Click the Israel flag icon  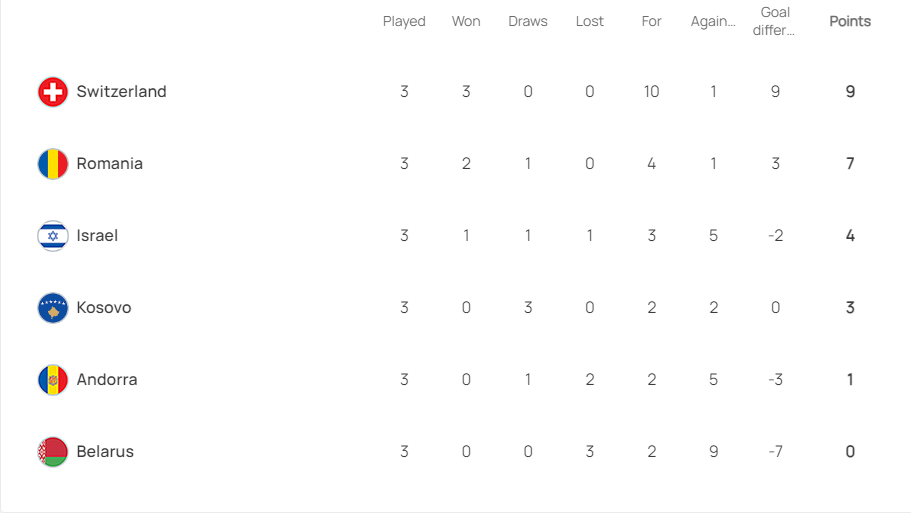click(53, 236)
